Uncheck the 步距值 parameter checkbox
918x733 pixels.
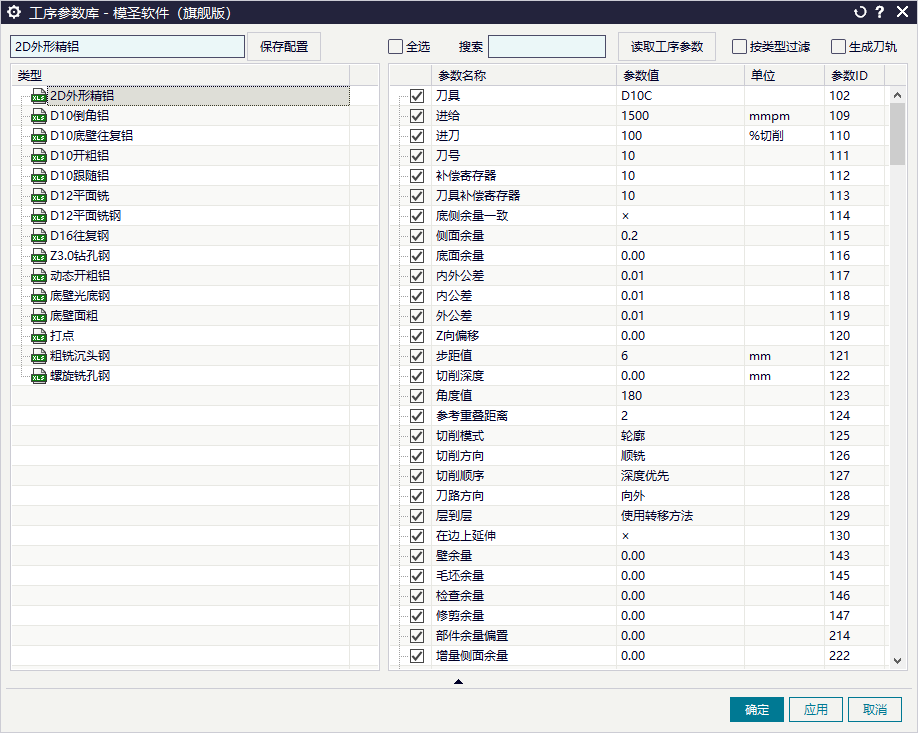[417, 356]
